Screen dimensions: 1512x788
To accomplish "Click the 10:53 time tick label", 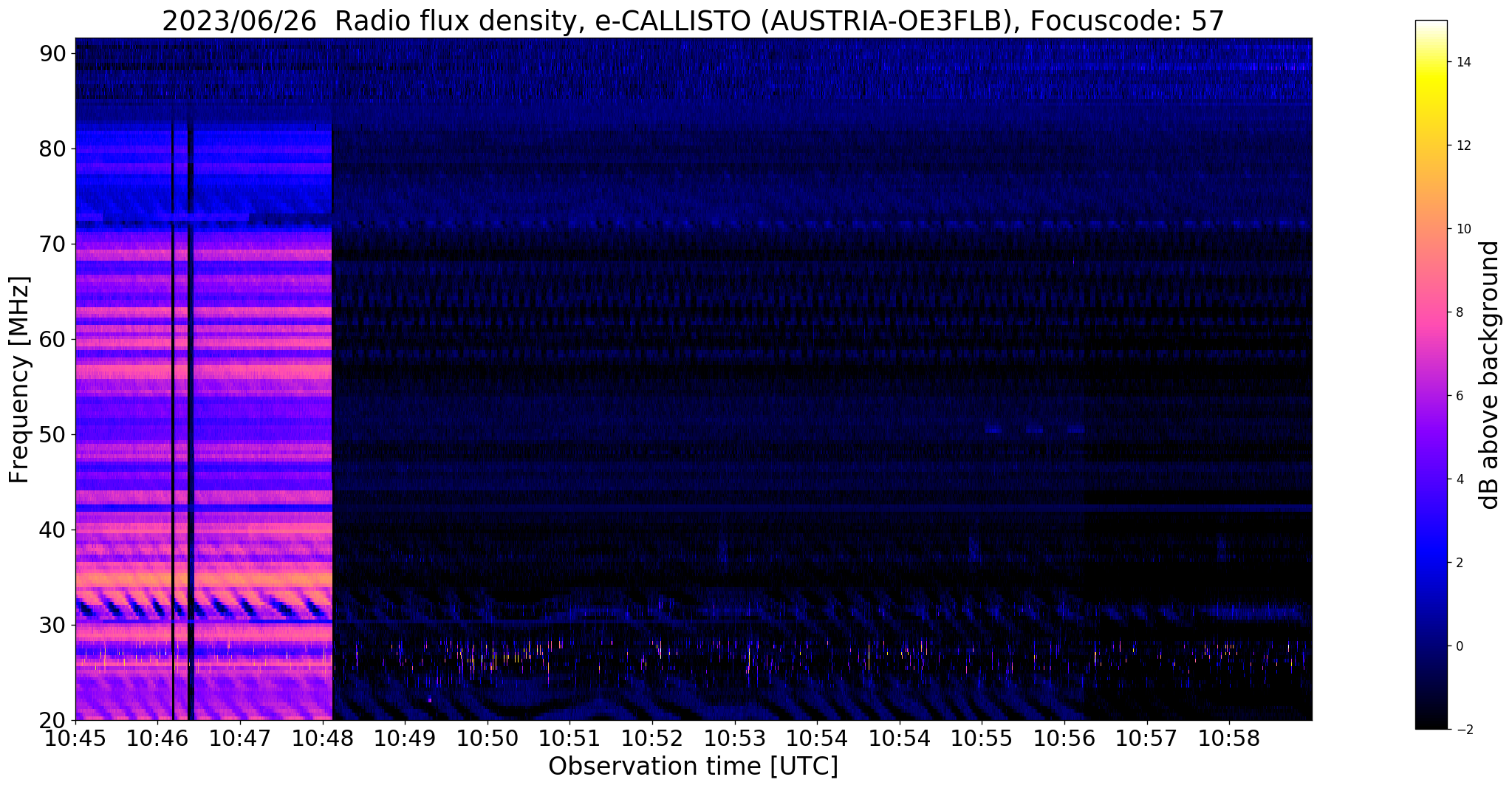I will [x=734, y=739].
